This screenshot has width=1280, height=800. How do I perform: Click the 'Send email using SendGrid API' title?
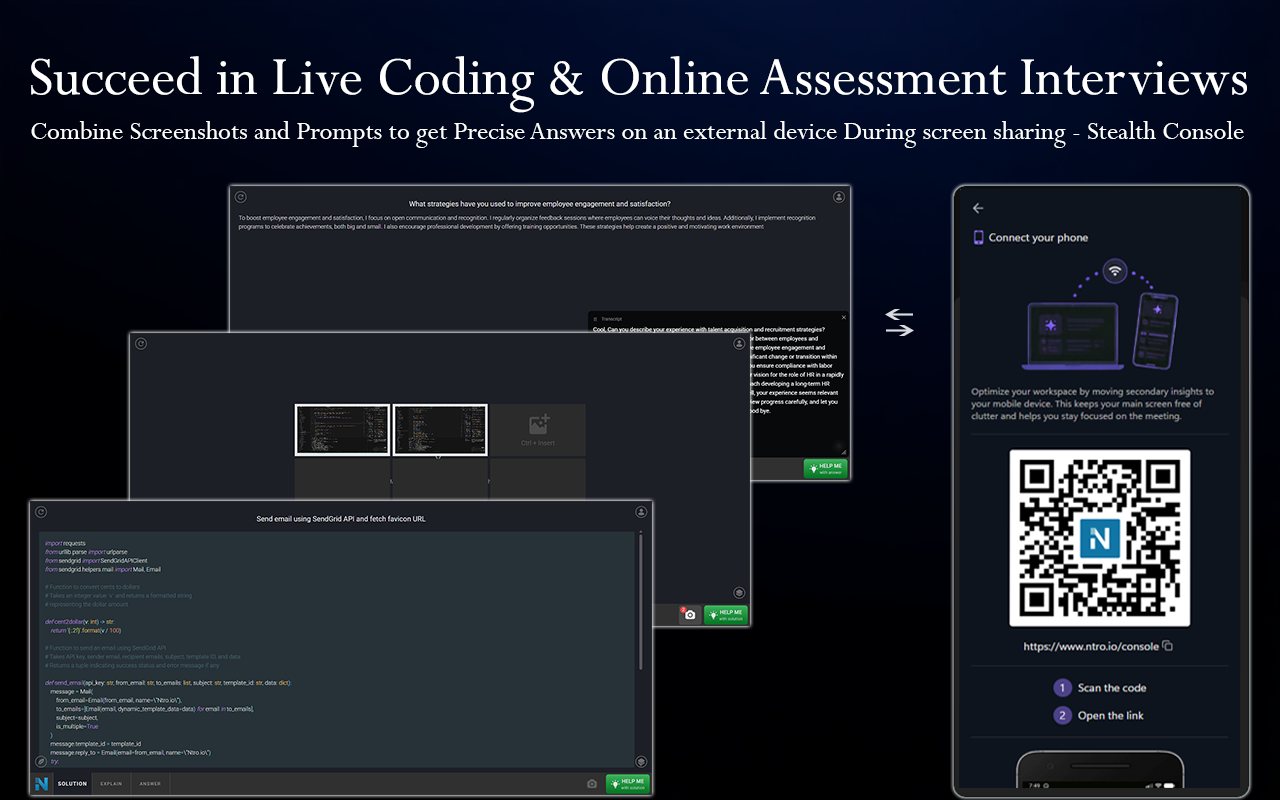coord(341,519)
